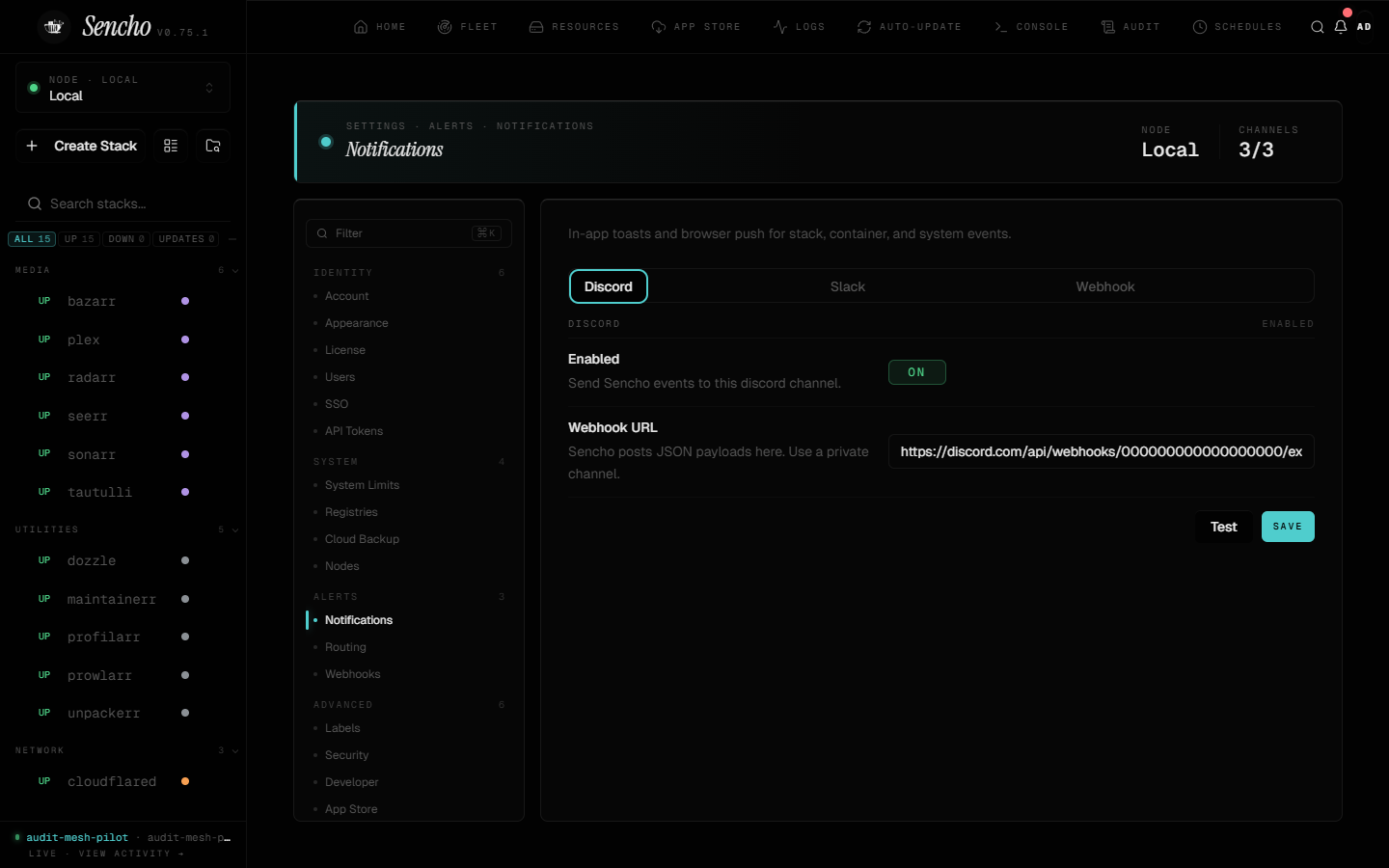
Task: Open System Limits settings
Action: click(362, 485)
